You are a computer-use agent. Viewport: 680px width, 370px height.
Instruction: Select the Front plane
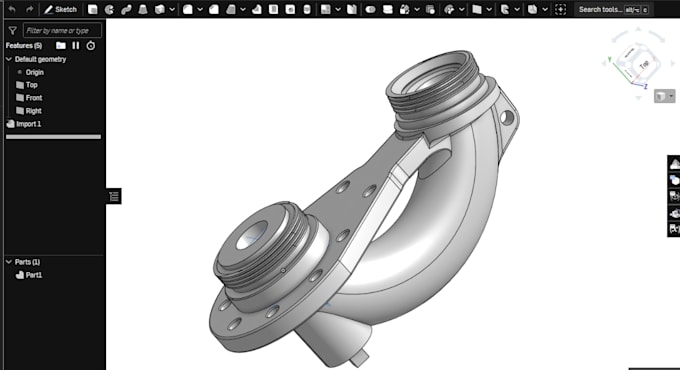[x=34, y=98]
